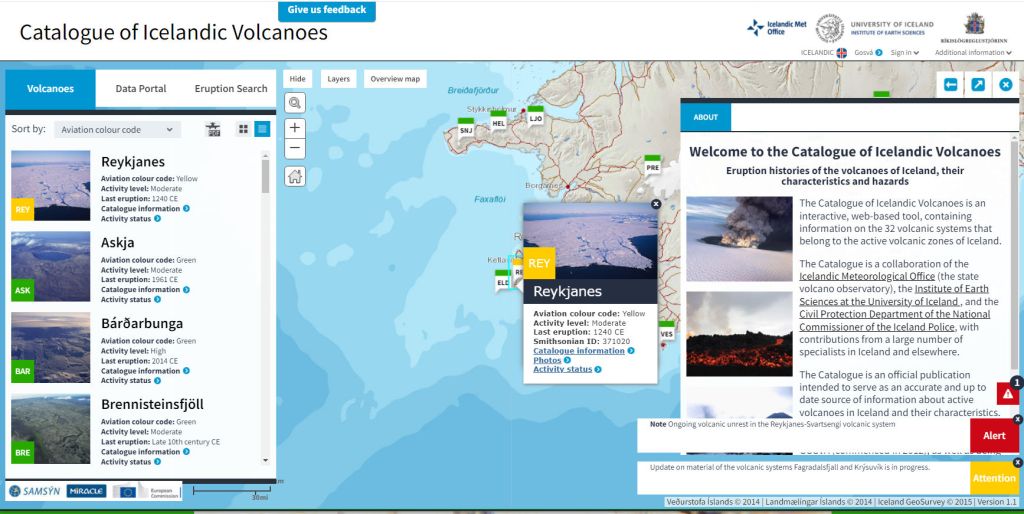The height and width of the screenshot is (514, 1024).
Task: Click the Askja volcano thumbnail image
Action: click(x=51, y=267)
